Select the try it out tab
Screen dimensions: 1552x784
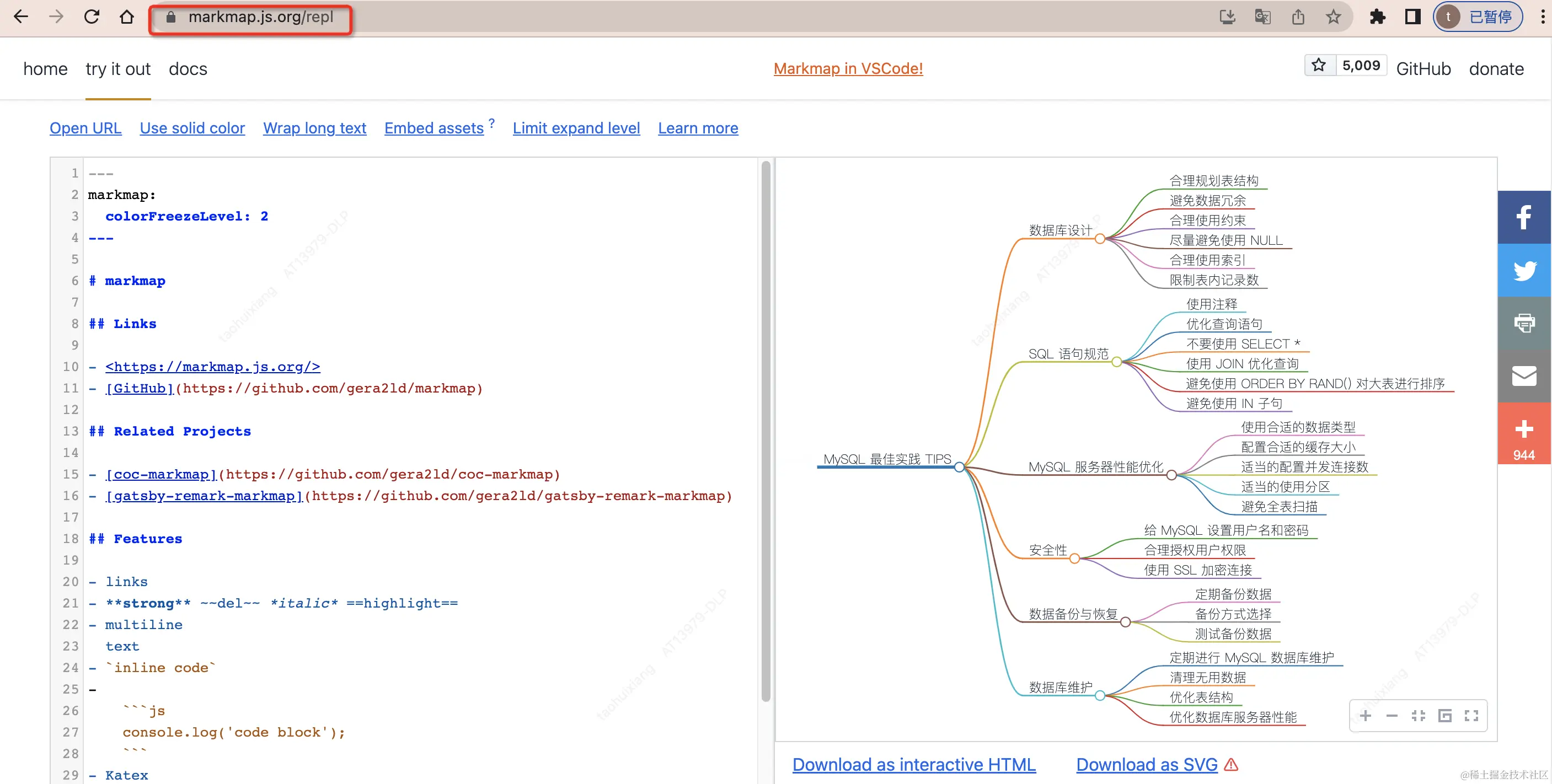point(118,69)
